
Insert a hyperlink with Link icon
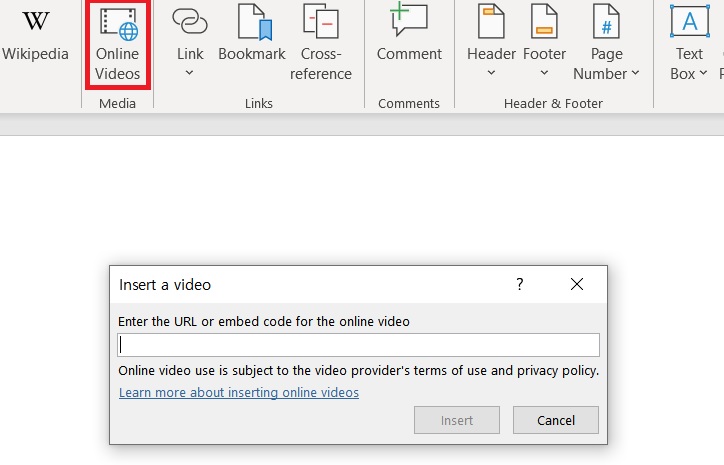coord(190,21)
